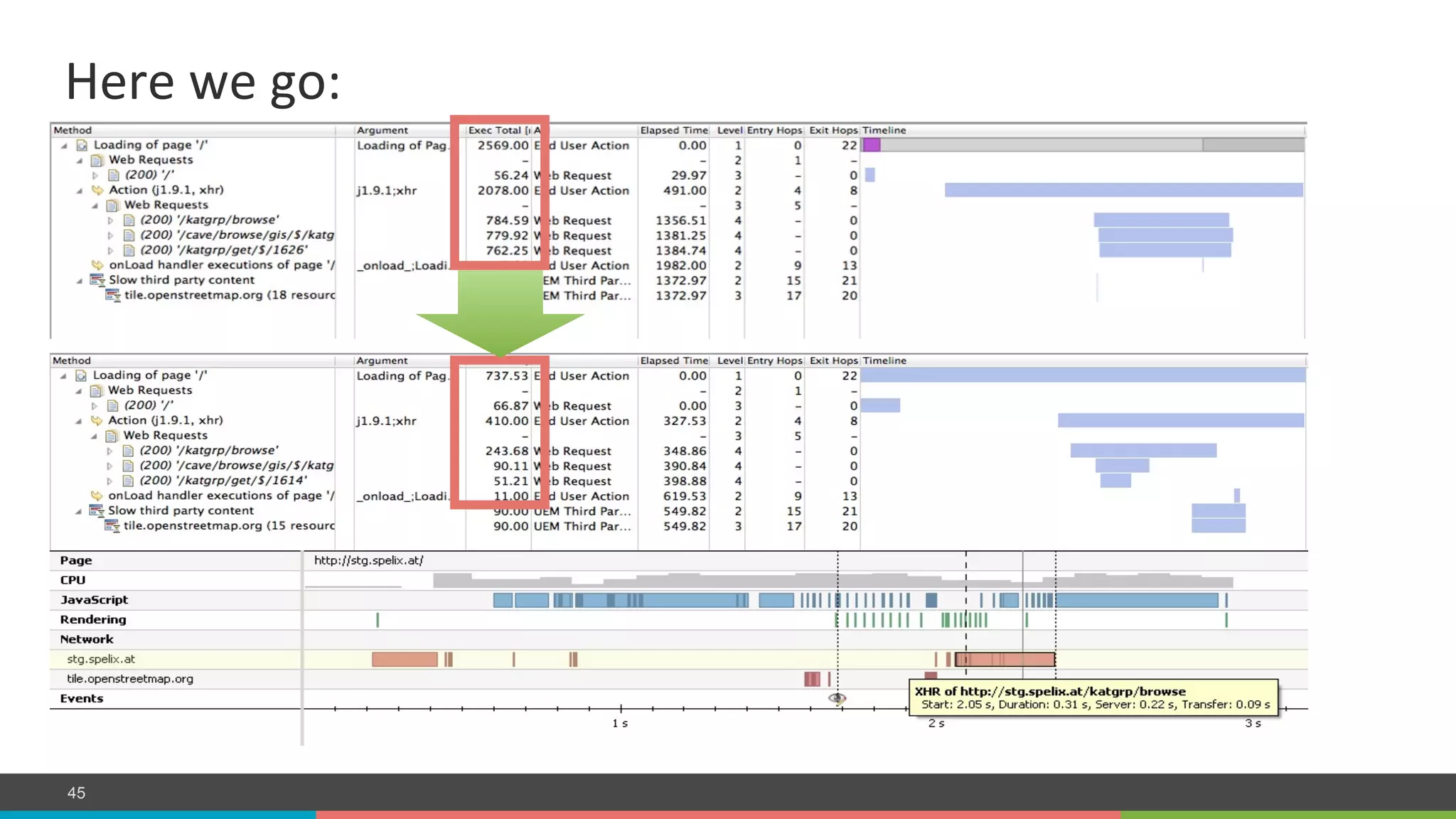Click the top table's 'Argument' column header

click(x=382, y=130)
